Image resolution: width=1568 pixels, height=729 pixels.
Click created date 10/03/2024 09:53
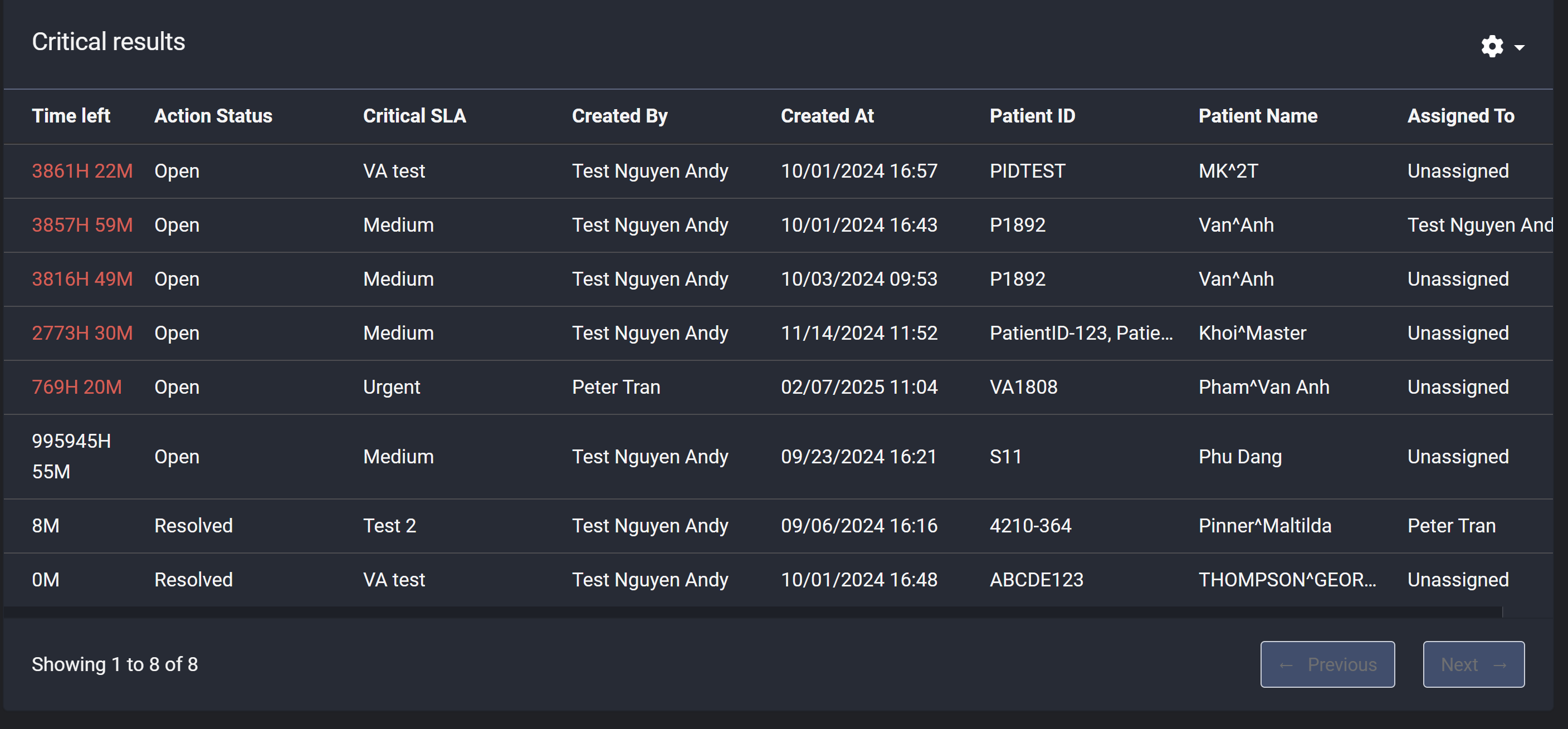(859, 280)
